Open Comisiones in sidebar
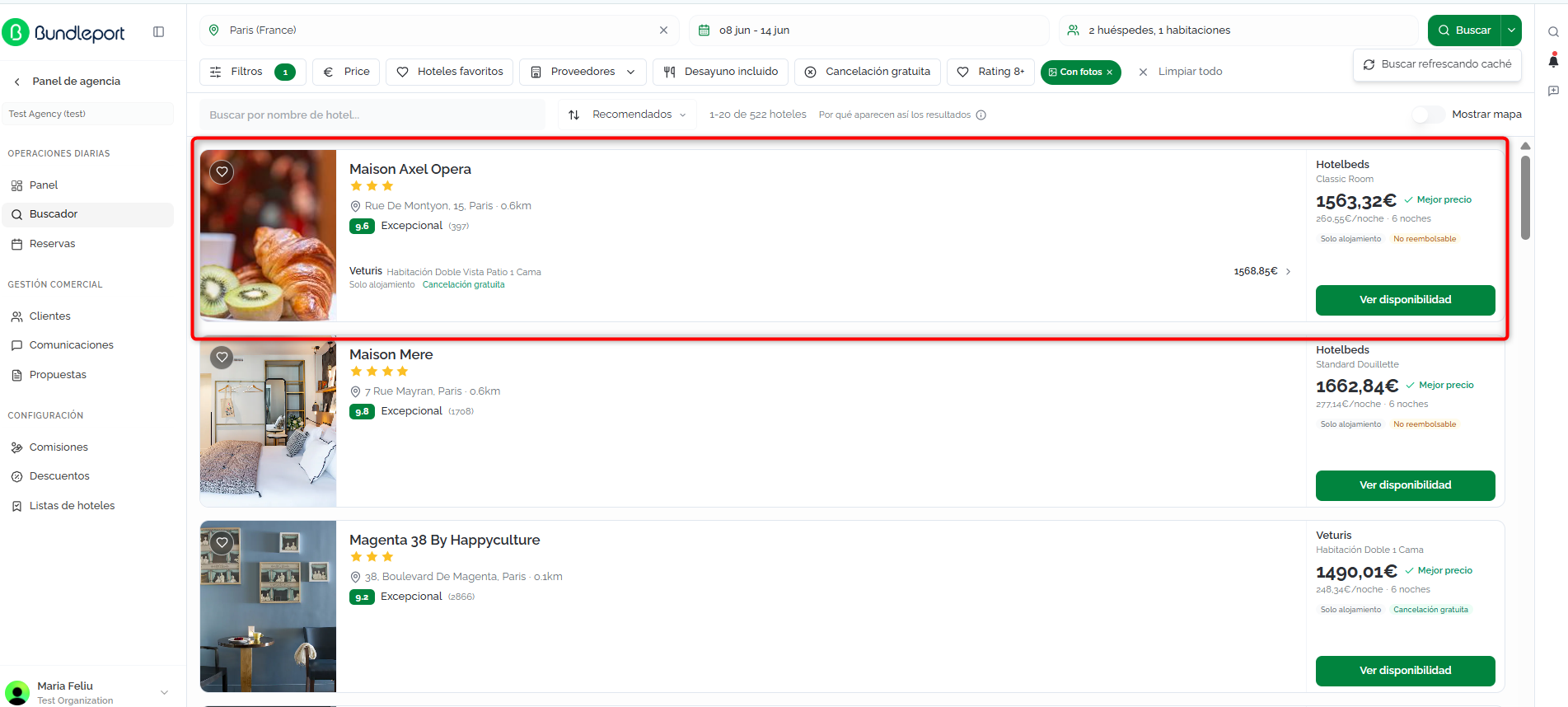 click(87, 447)
